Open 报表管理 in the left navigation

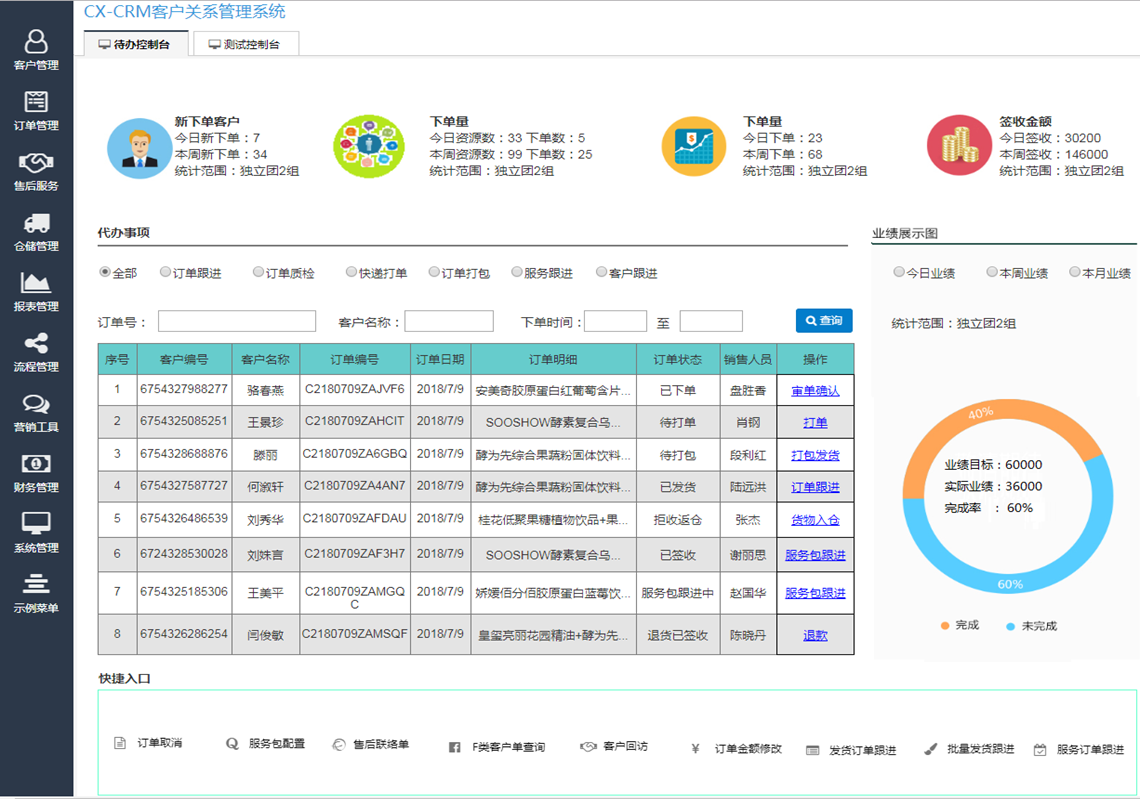[36, 291]
